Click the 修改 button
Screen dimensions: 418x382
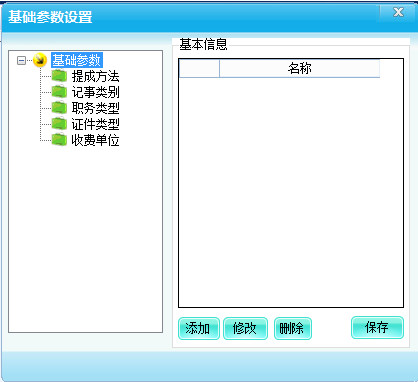point(245,329)
